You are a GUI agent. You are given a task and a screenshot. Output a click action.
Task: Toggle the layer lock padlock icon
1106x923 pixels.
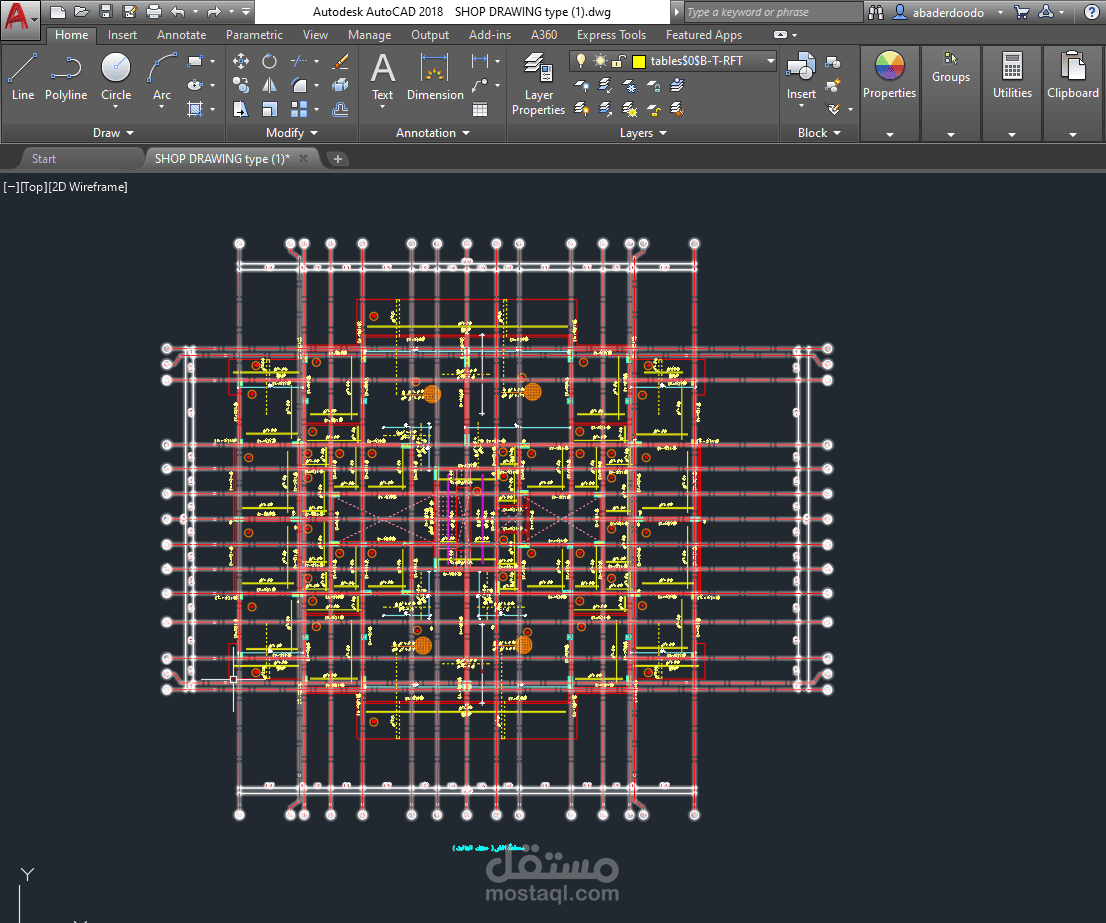[618, 61]
